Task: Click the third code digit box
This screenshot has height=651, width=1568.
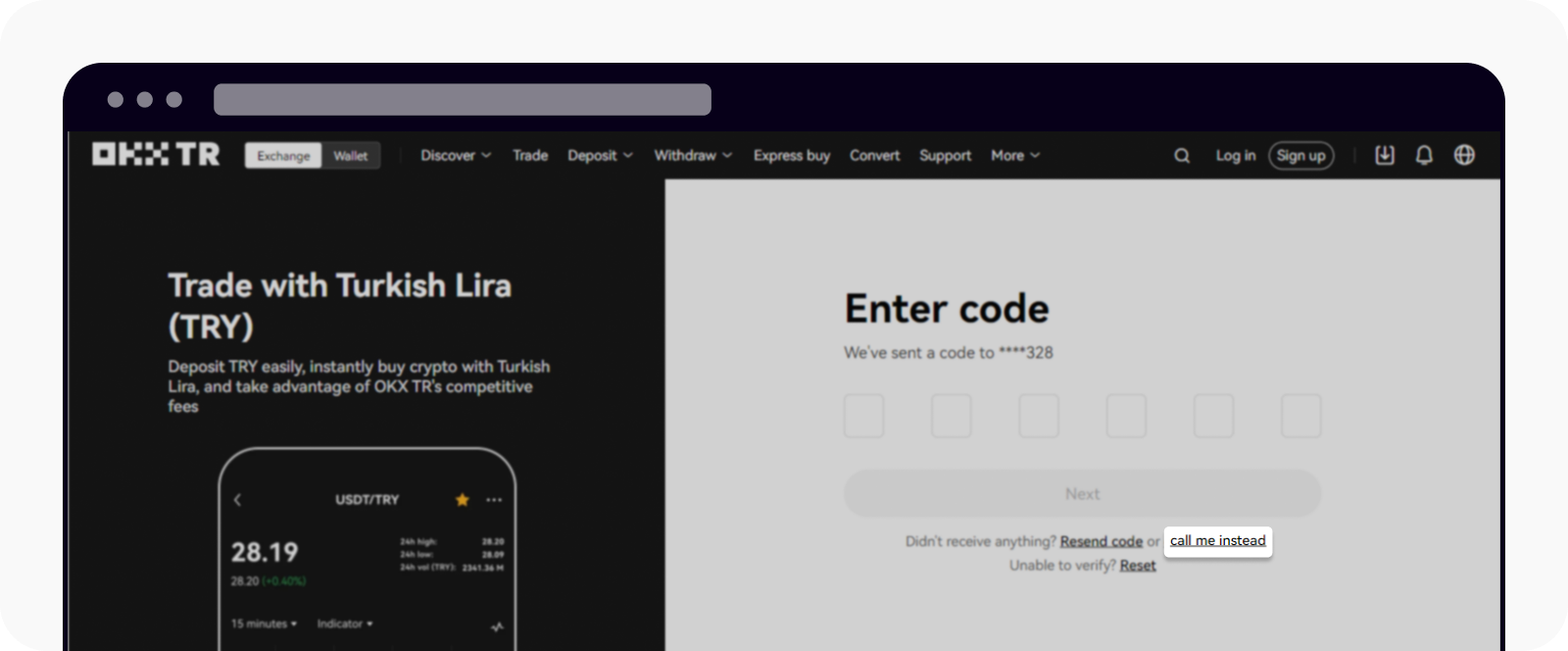Action: pyautogui.click(x=1039, y=416)
